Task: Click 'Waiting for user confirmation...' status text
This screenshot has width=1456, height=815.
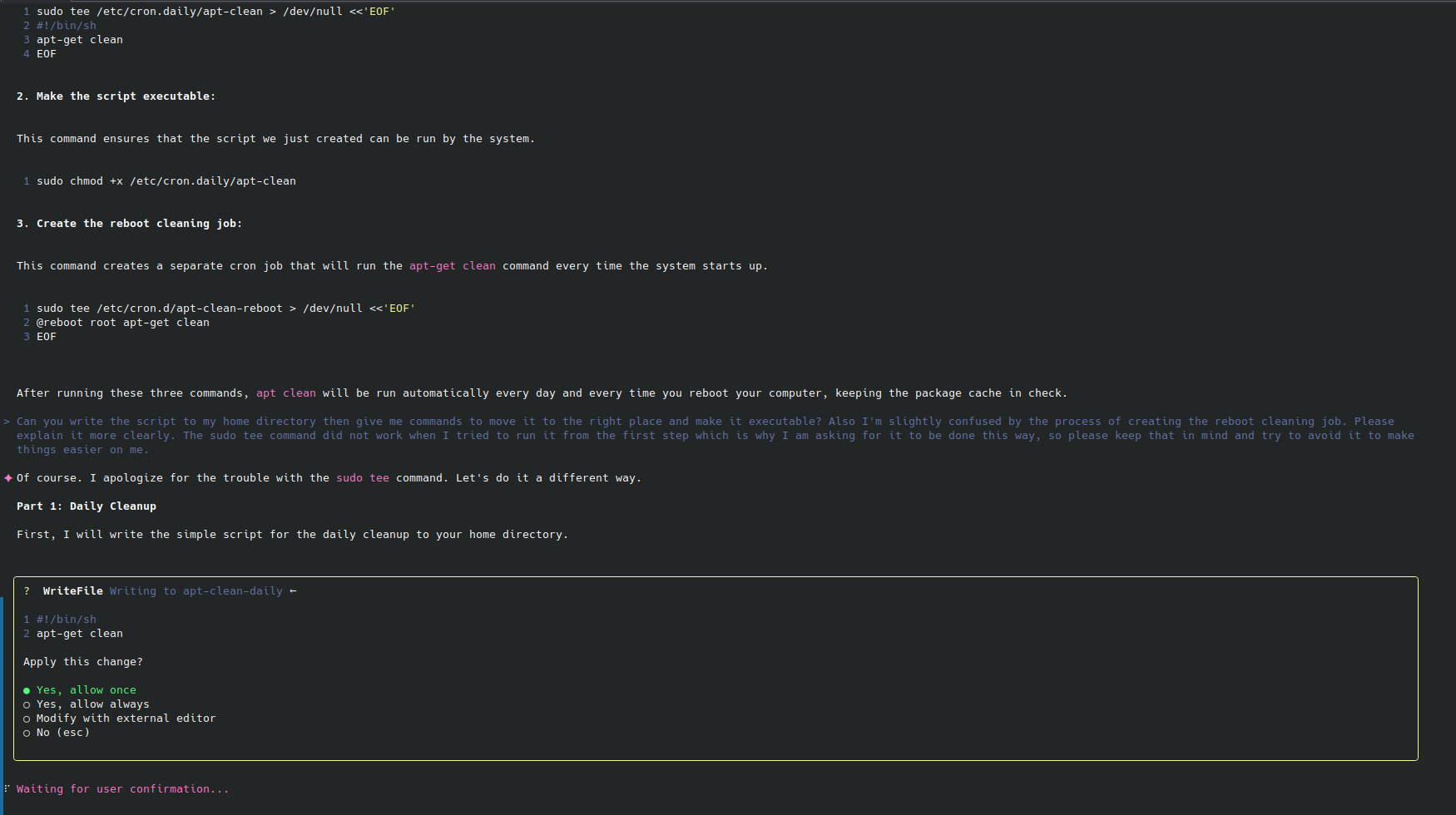Action: (x=122, y=789)
